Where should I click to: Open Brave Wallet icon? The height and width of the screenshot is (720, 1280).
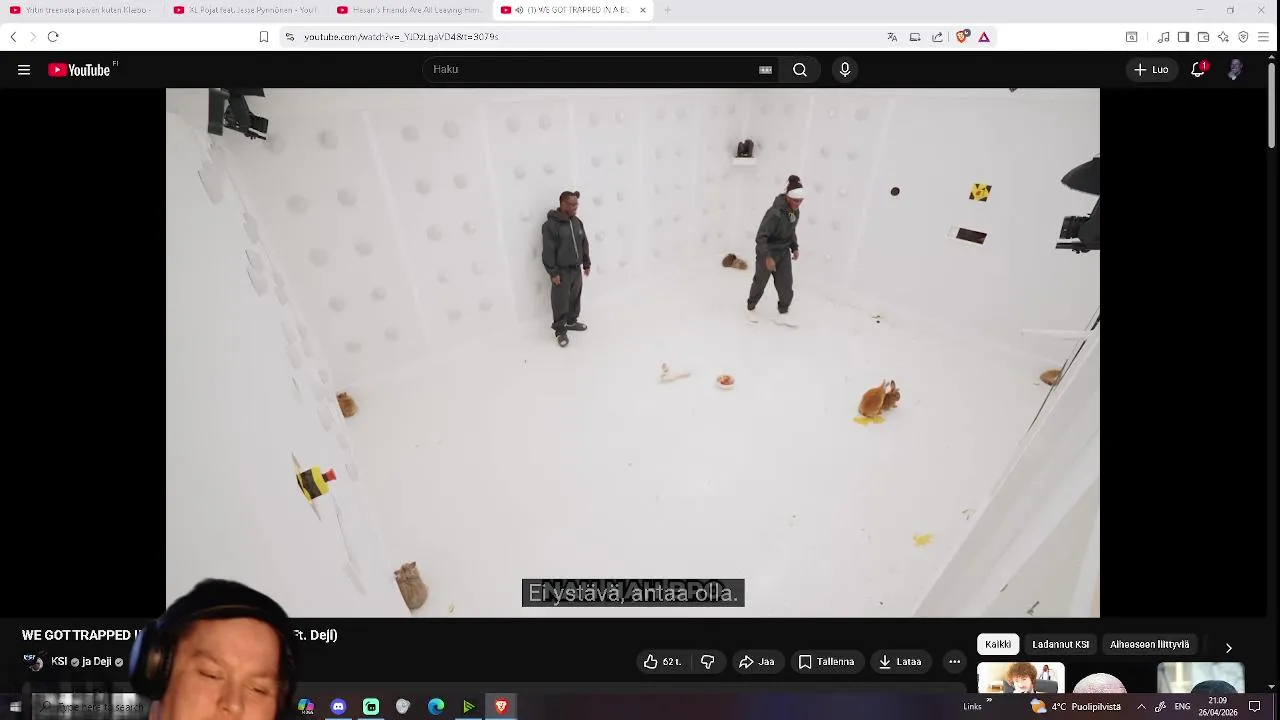1203,37
